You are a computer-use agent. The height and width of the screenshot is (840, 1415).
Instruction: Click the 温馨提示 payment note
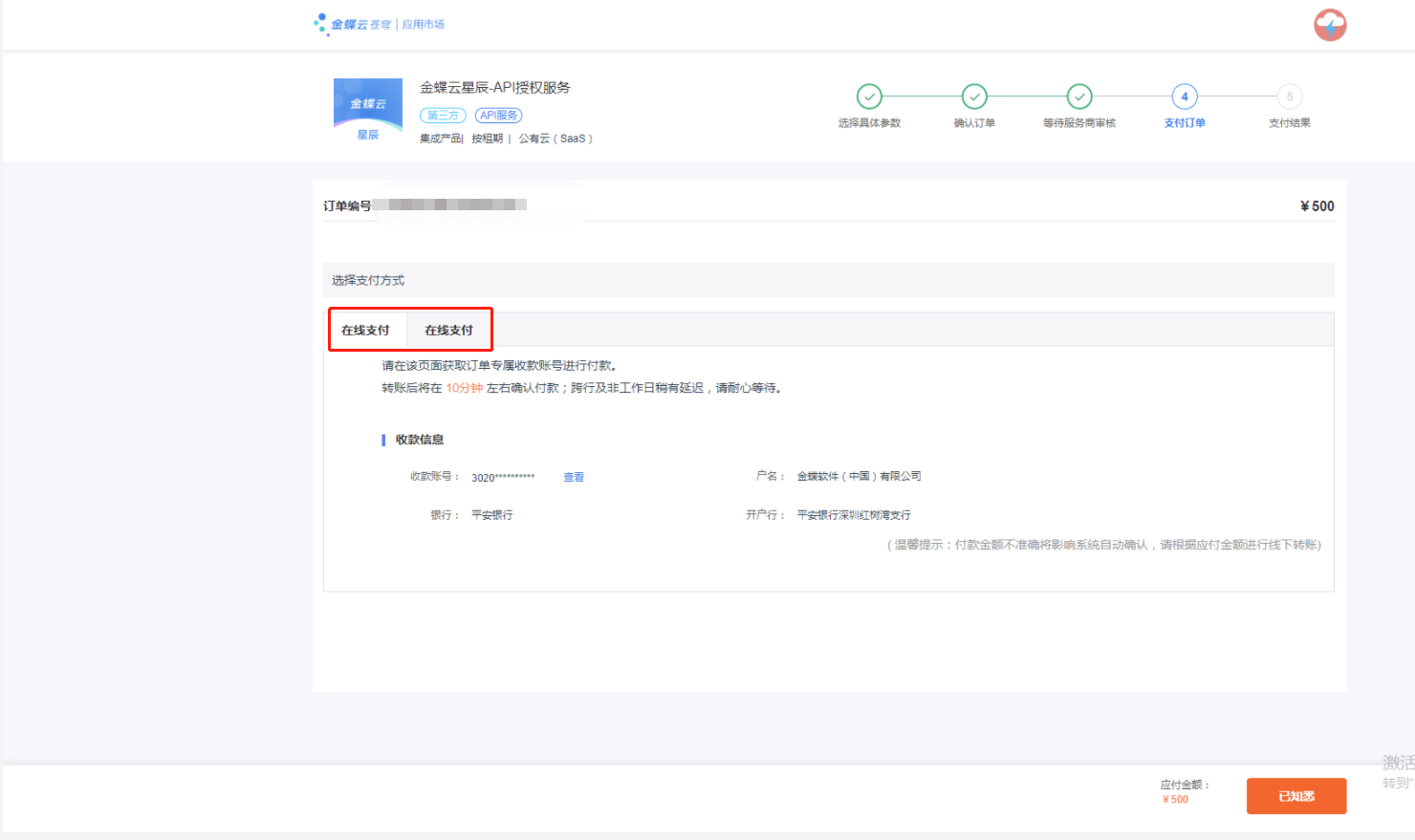pyautogui.click(x=1104, y=545)
